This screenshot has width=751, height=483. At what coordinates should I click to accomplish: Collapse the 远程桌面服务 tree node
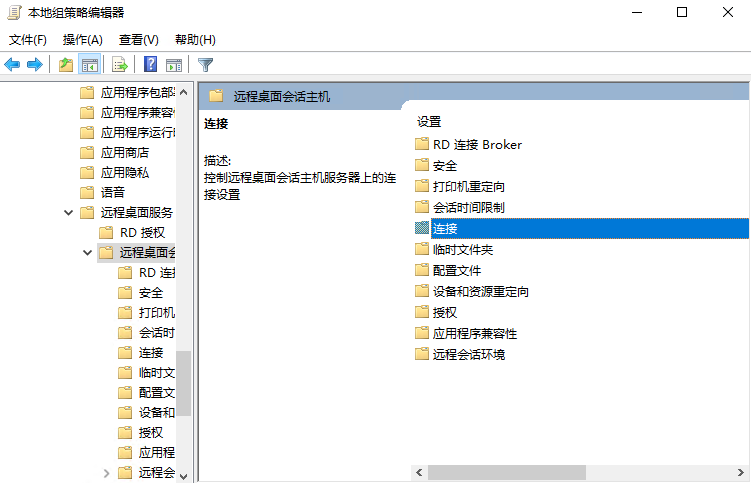click(x=68, y=212)
